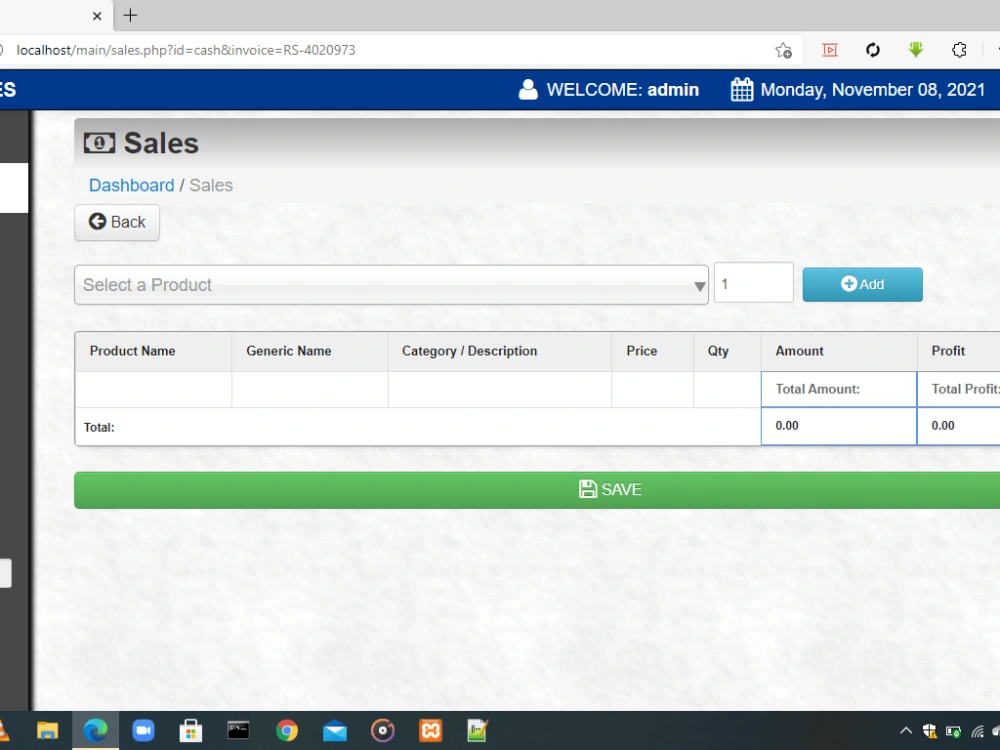
Task: Open File Explorer from the taskbar
Action: click(x=47, y=731)
